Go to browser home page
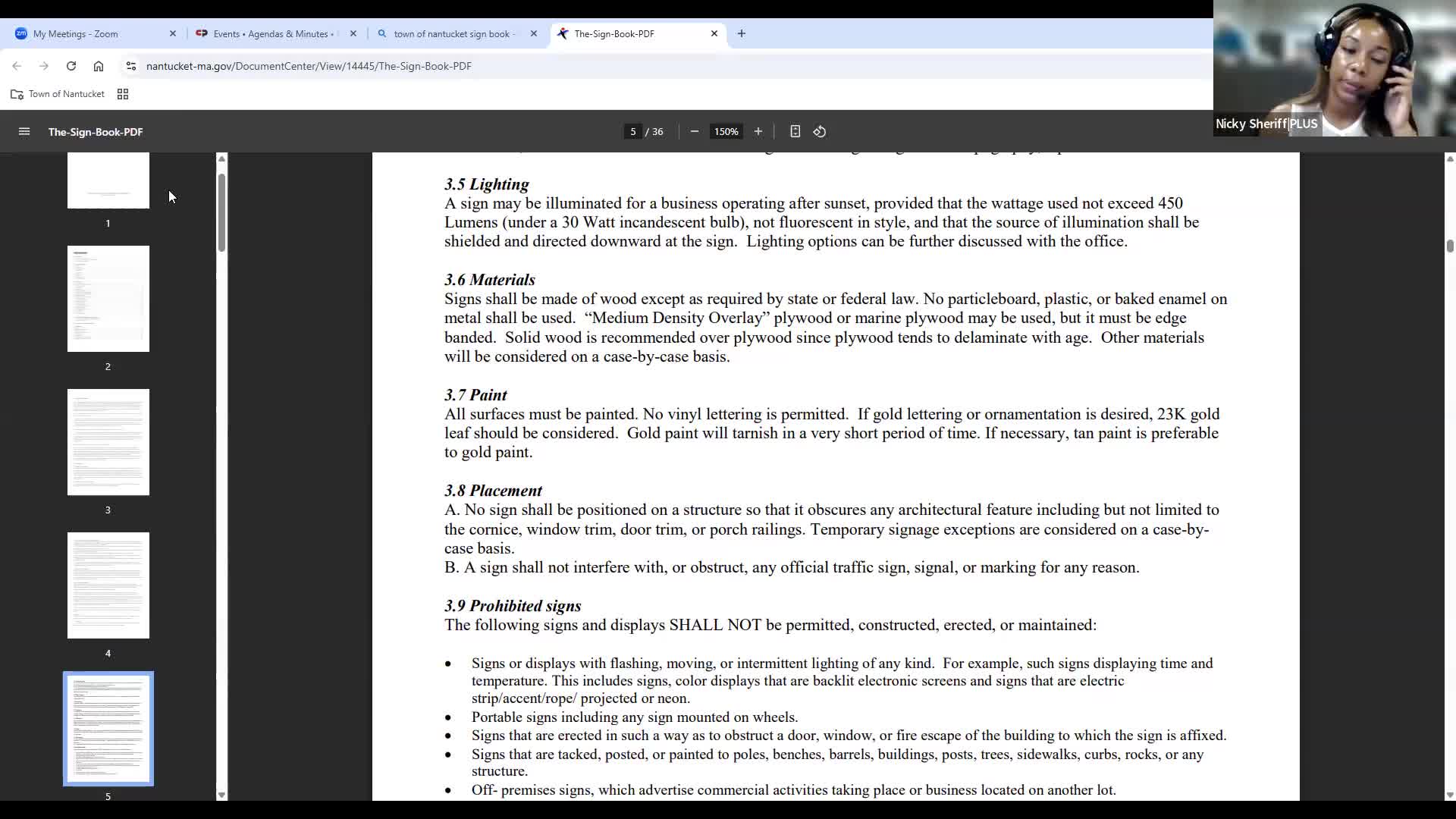 coord(99,66)
